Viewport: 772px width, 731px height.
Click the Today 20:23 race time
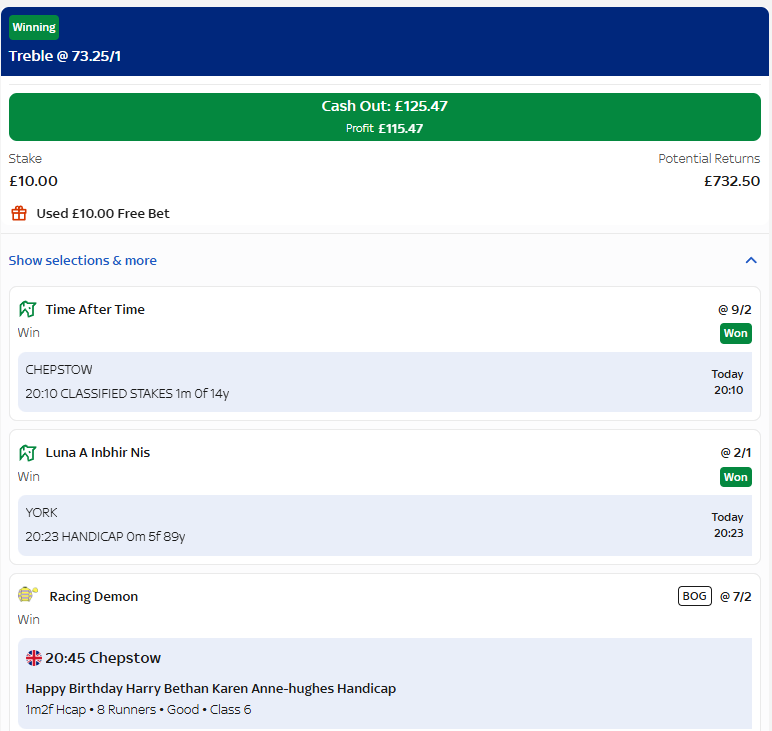(x=728, y=525)
